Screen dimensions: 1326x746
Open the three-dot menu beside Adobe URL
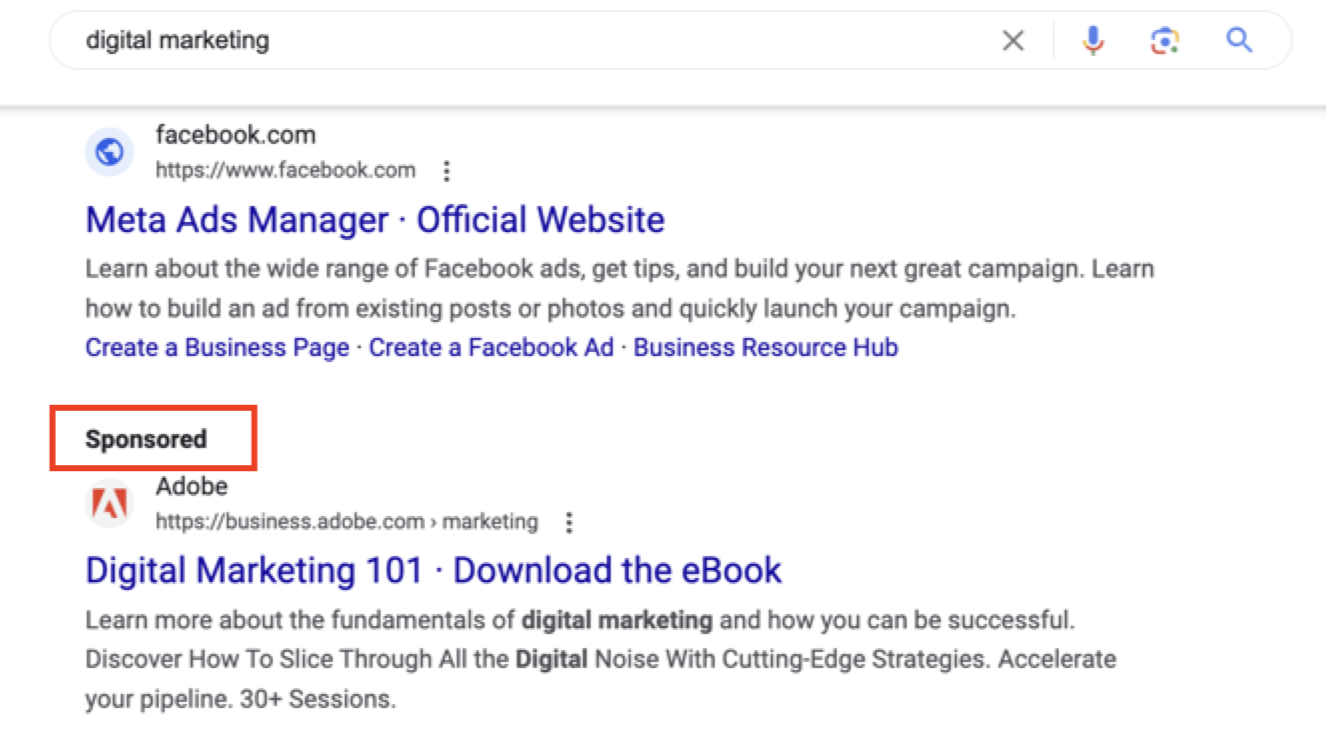(x=568, y=522)
